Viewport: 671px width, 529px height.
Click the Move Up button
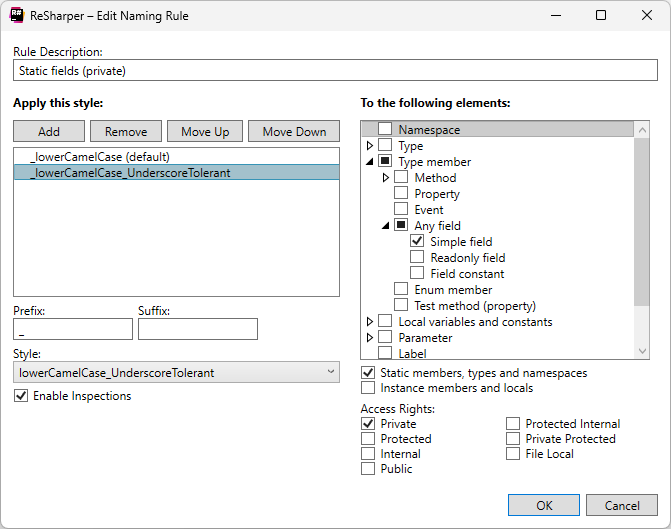point(205,132)
